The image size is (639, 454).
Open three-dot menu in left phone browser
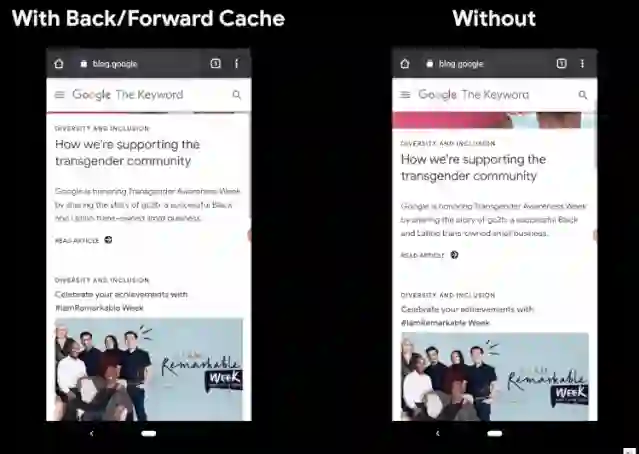click(x=236, y=63)
